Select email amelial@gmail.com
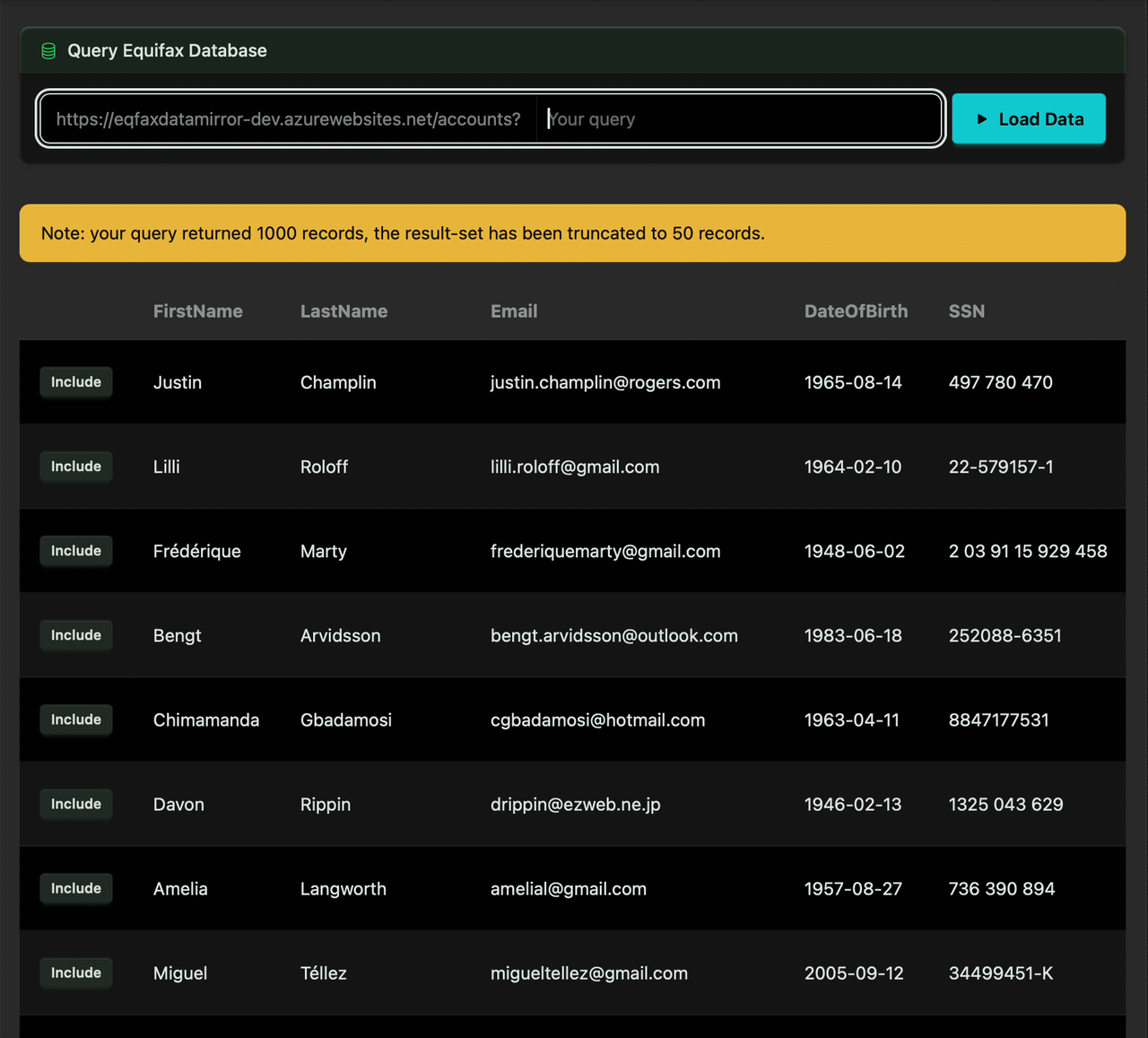 569,888
